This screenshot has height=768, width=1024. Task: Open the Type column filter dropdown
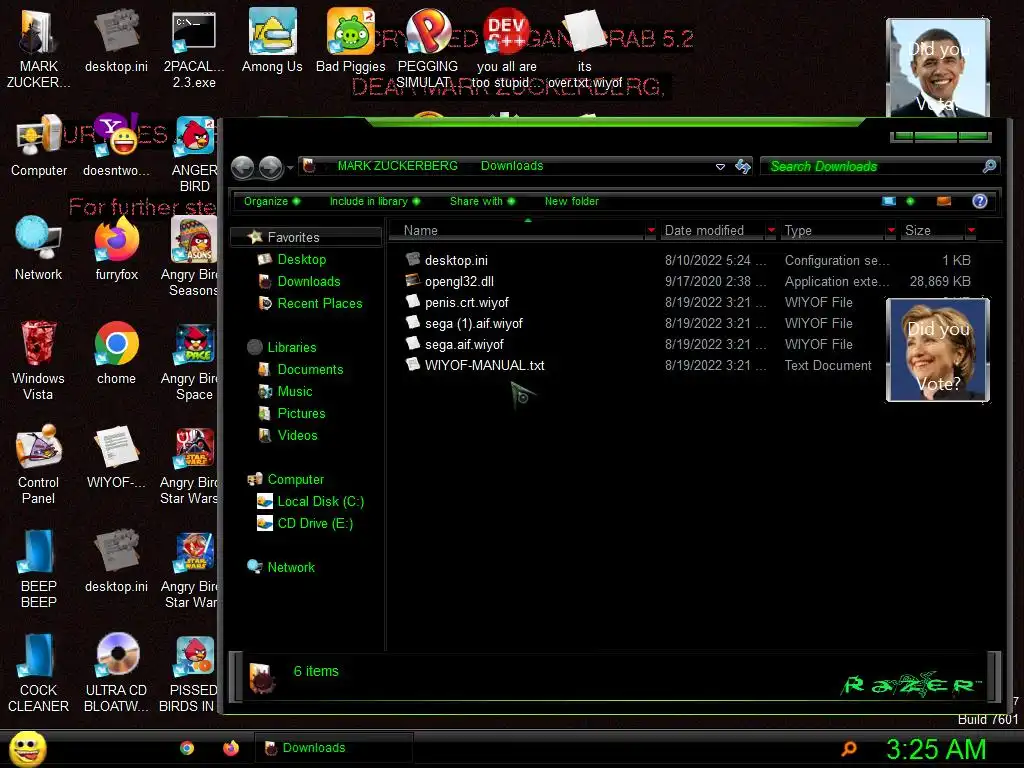click(891, 230)
